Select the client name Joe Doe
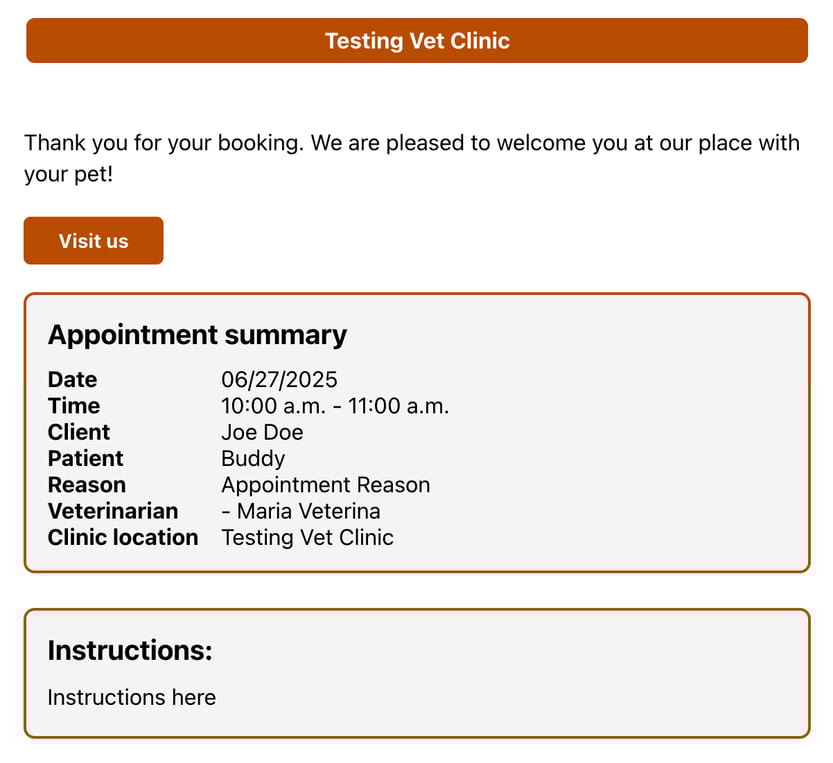Image resolution: width=833 pixels, height=763 pixels. point(262,432)
